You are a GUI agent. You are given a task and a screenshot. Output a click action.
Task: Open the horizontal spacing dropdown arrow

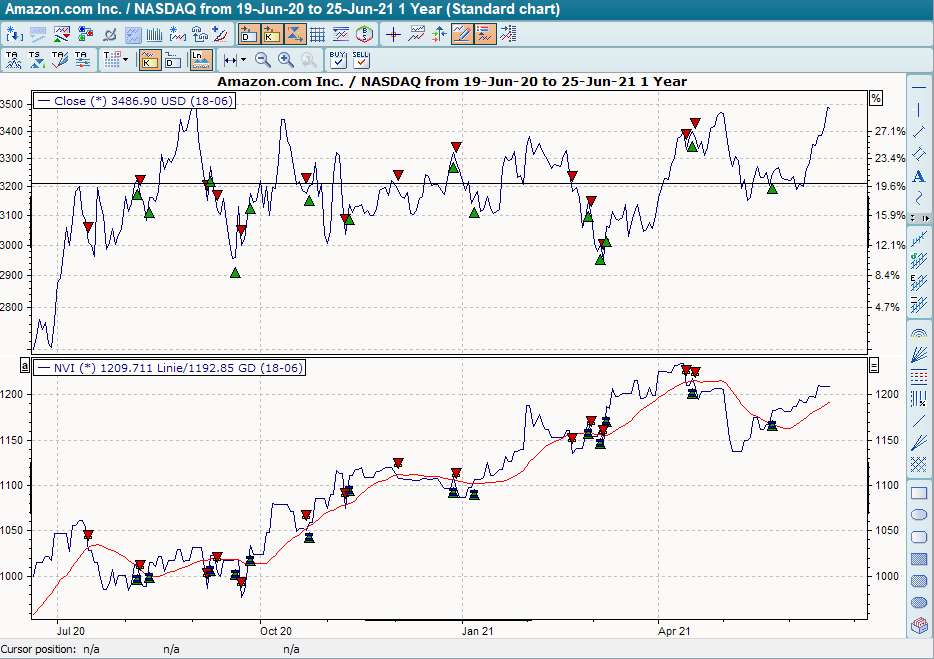coord(242,59)
